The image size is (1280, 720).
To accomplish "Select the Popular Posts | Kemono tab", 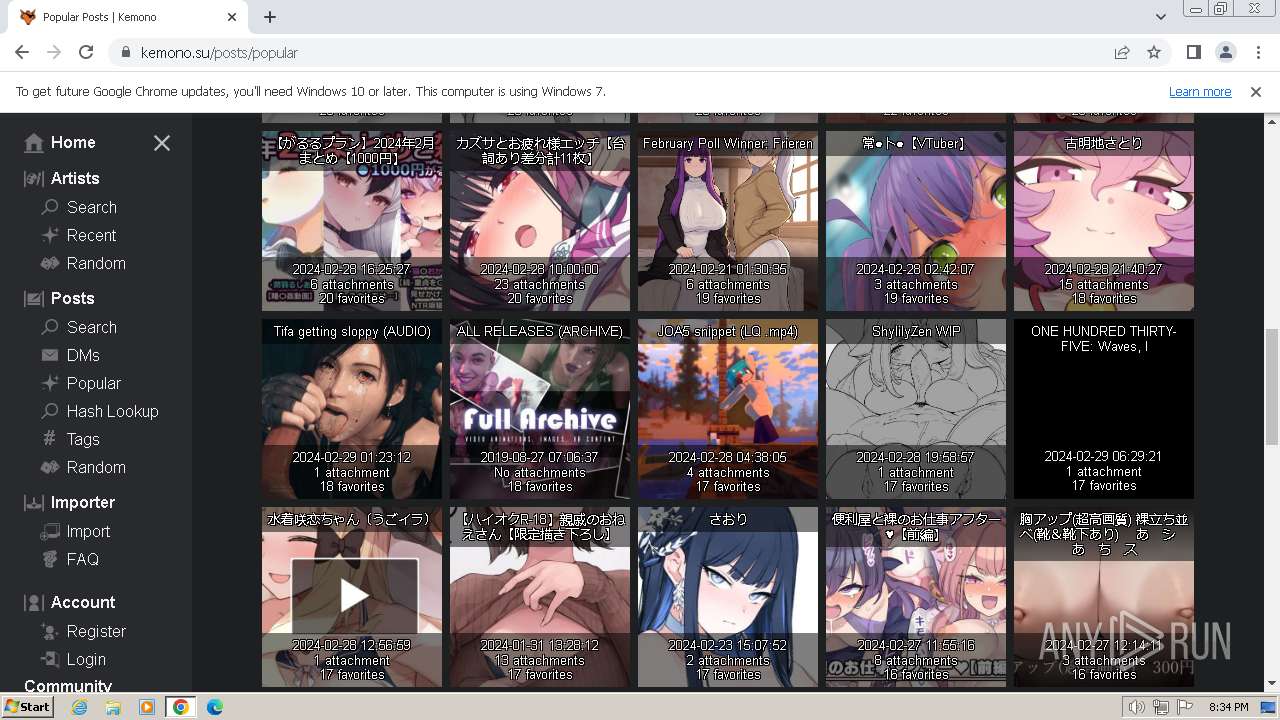I will coord(128,17).
